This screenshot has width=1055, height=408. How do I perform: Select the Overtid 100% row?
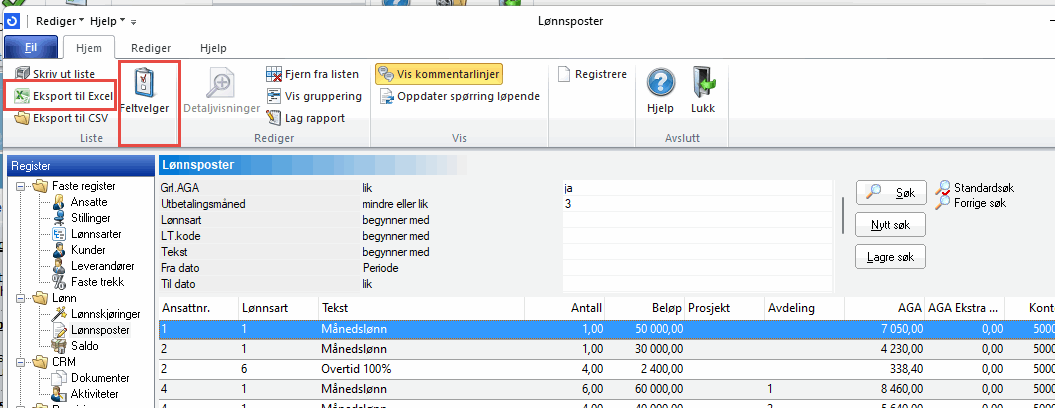click(355, 367)
